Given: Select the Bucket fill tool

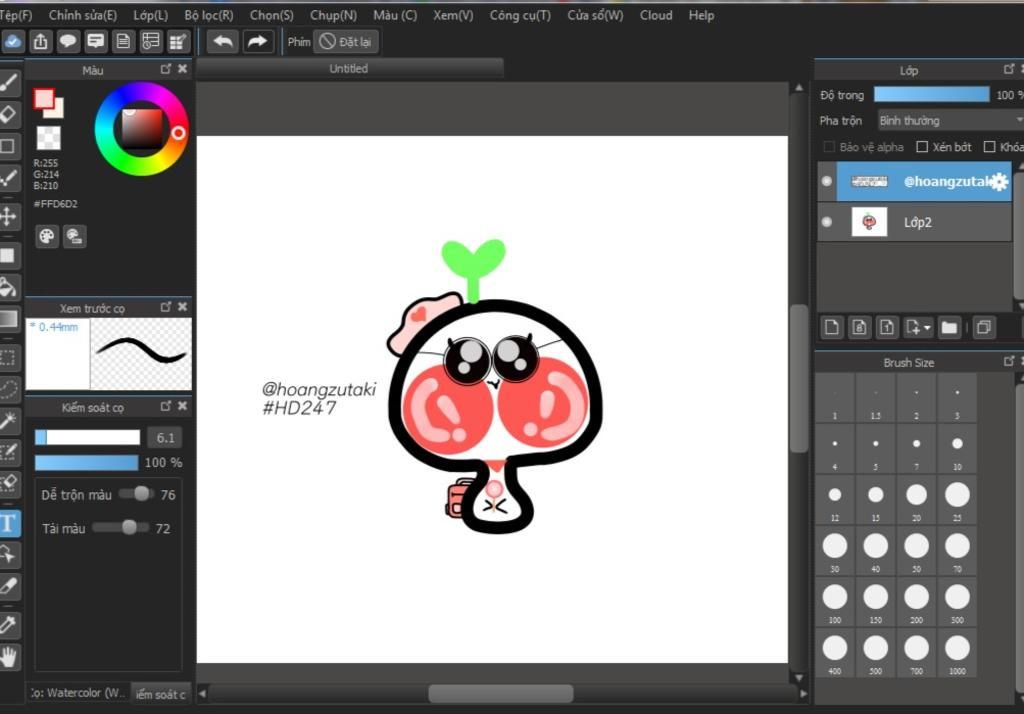Looking at the screenshot, I should coord(8,287).
